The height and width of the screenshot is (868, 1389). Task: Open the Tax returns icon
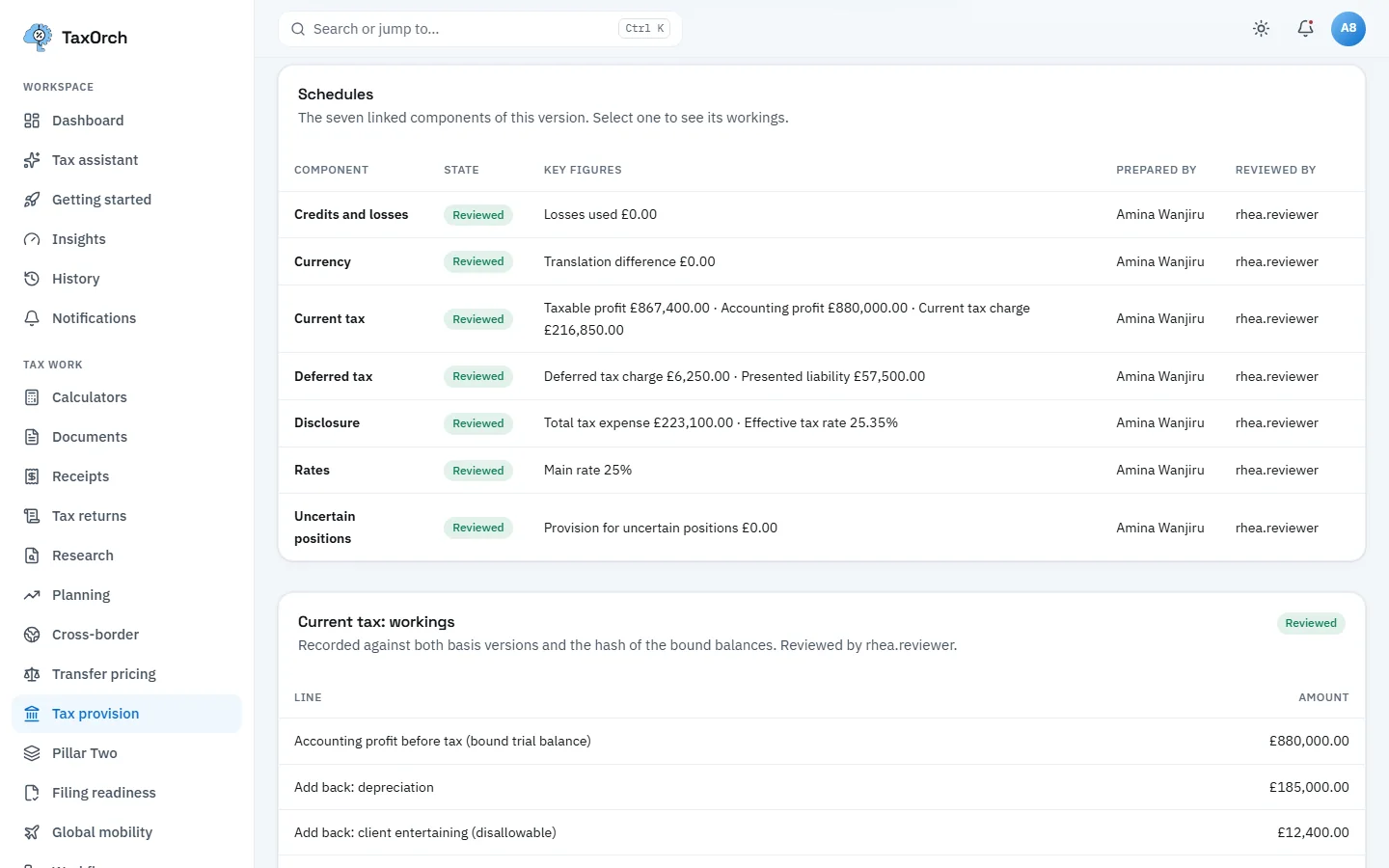coord(32,516)
